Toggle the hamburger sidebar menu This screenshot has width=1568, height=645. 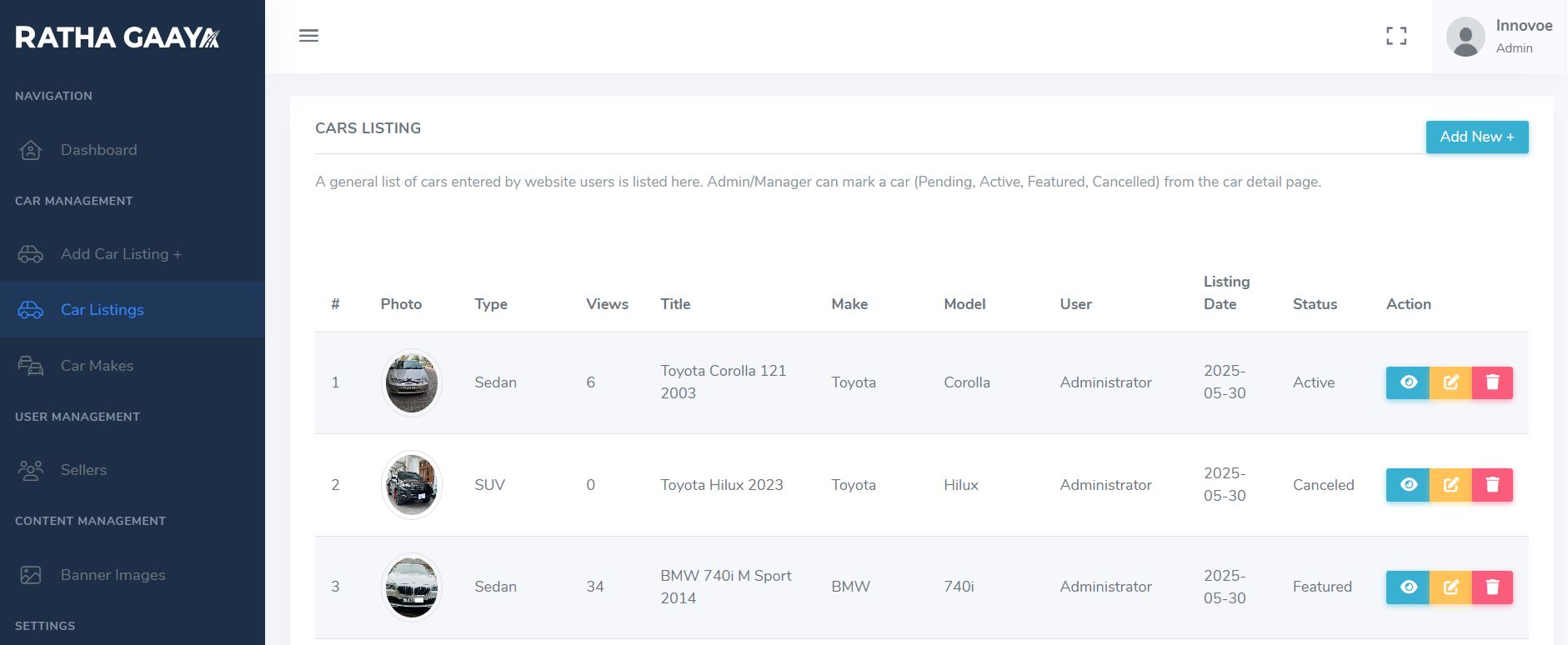click(308, 36)
